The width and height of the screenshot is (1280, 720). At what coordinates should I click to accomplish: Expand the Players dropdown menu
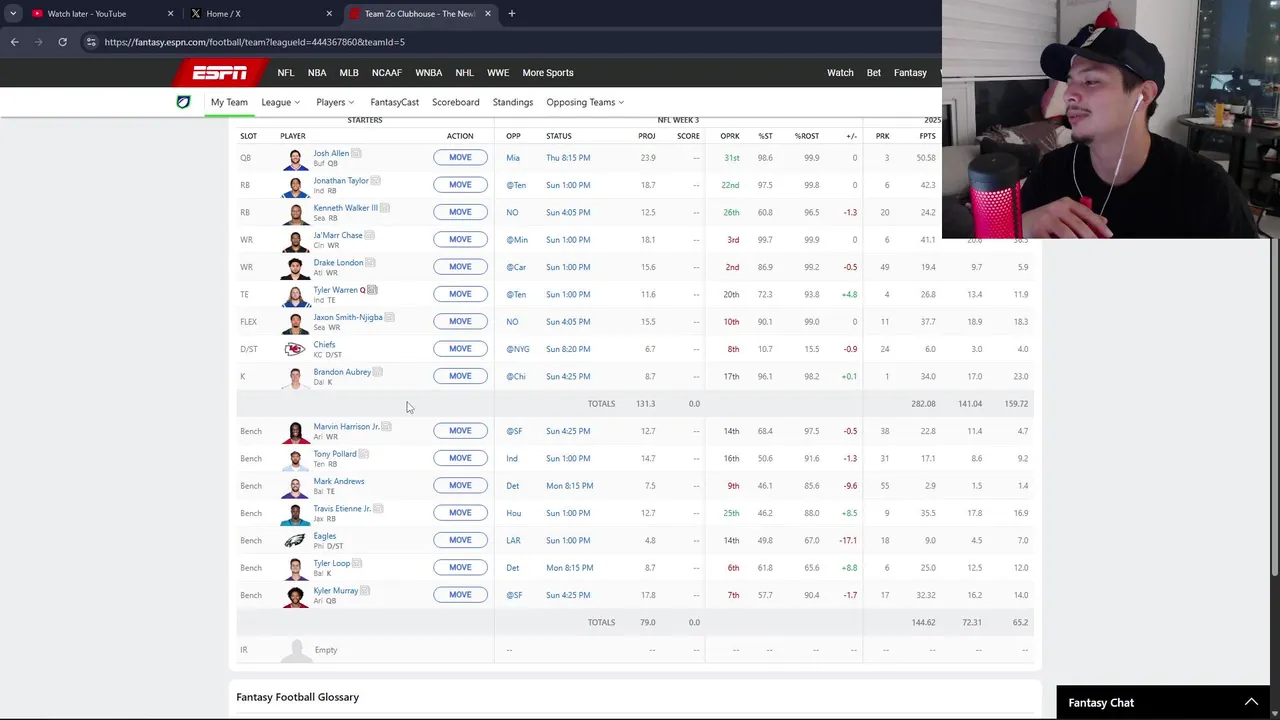(x=335, y=102)
